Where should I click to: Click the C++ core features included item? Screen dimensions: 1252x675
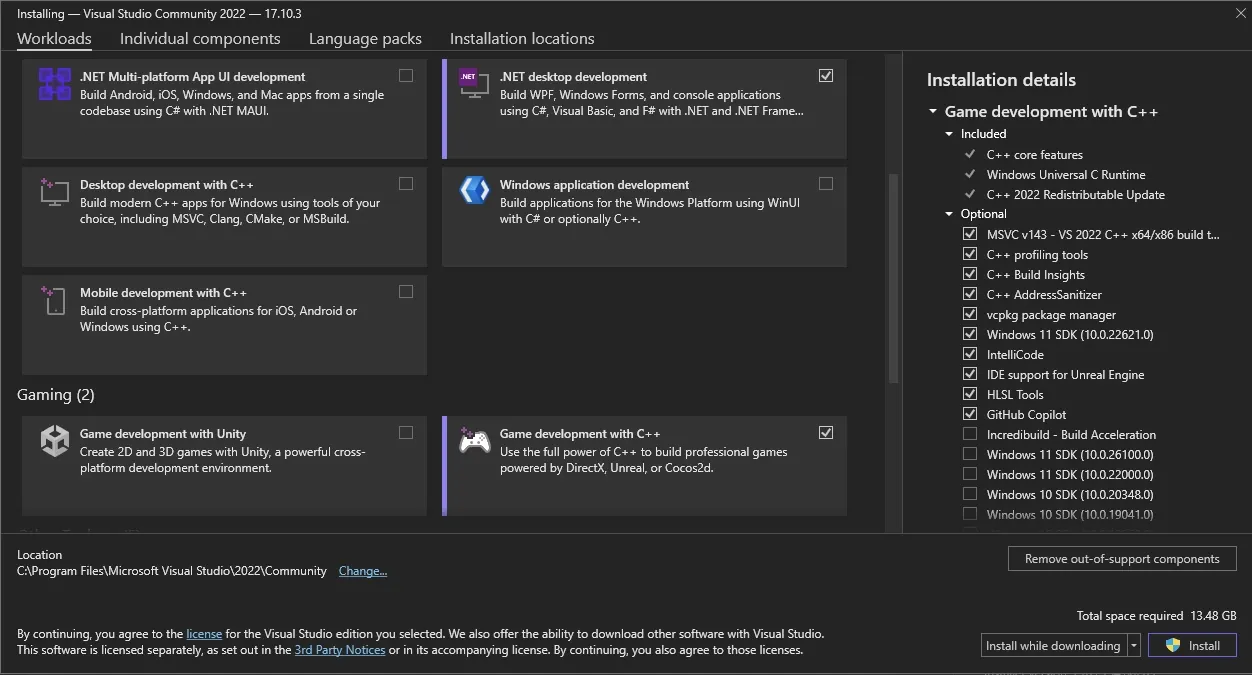1034,155
